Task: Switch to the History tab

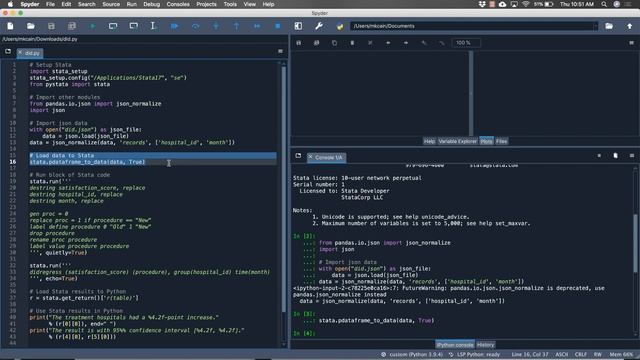Action: [485, 345]
